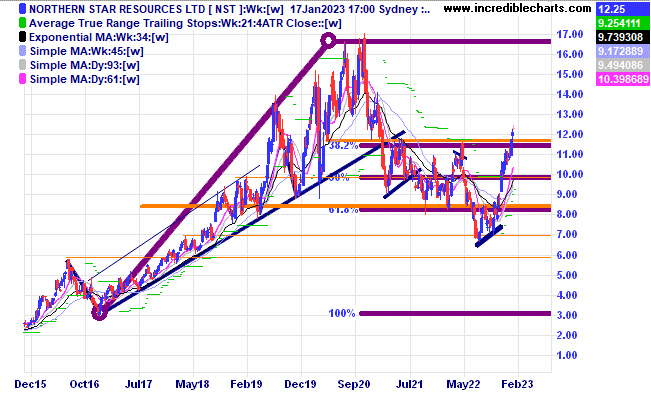The height and width of the screenshot is (395, 651).
Task: Click the Feb19 date axis label
Action: [x=247, y=384]
